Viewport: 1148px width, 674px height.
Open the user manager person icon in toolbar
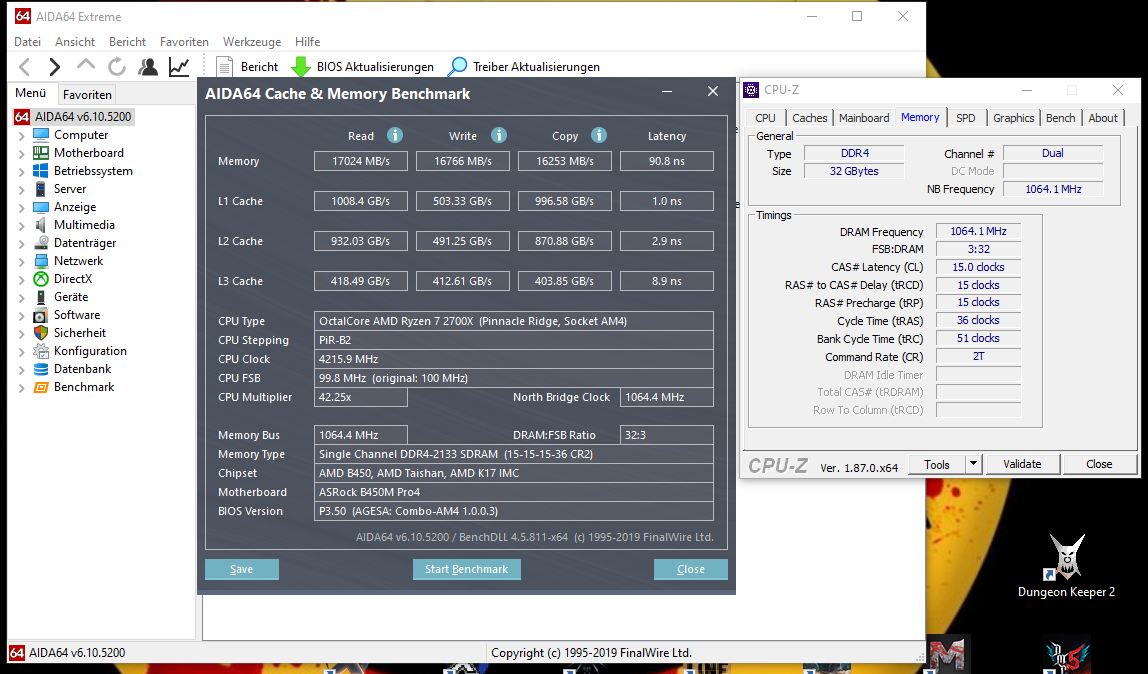(x=148, y=67)
